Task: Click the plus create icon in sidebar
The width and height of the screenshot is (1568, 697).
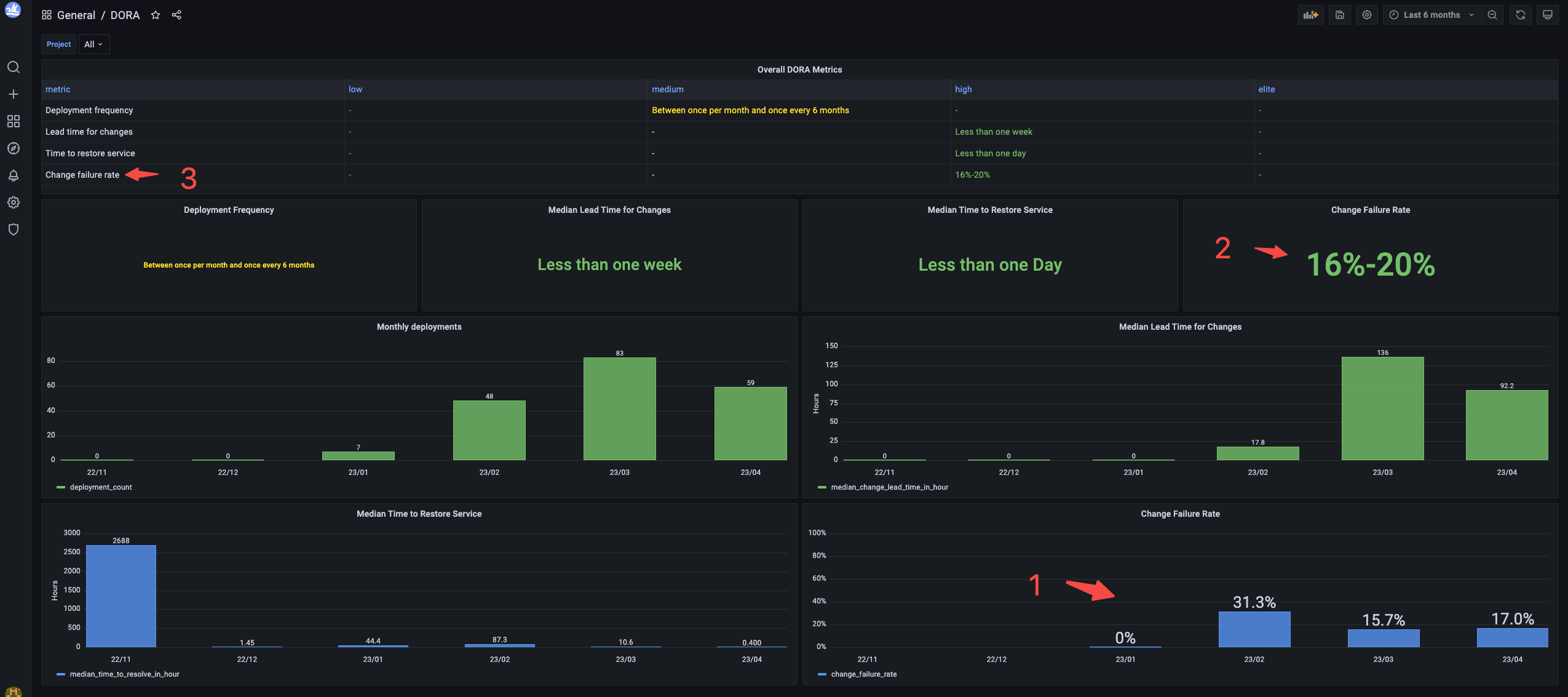Action: click(x=14, y=94)
